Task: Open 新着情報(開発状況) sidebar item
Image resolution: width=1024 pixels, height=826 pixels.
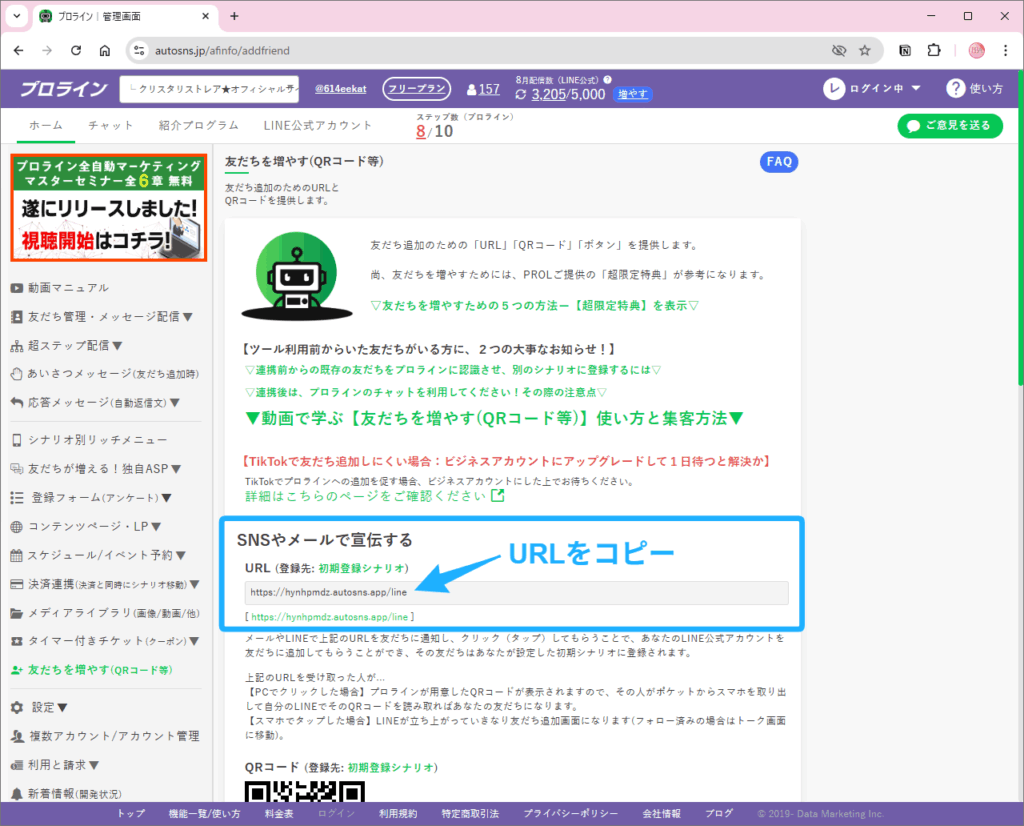Action: pos(66,793)
